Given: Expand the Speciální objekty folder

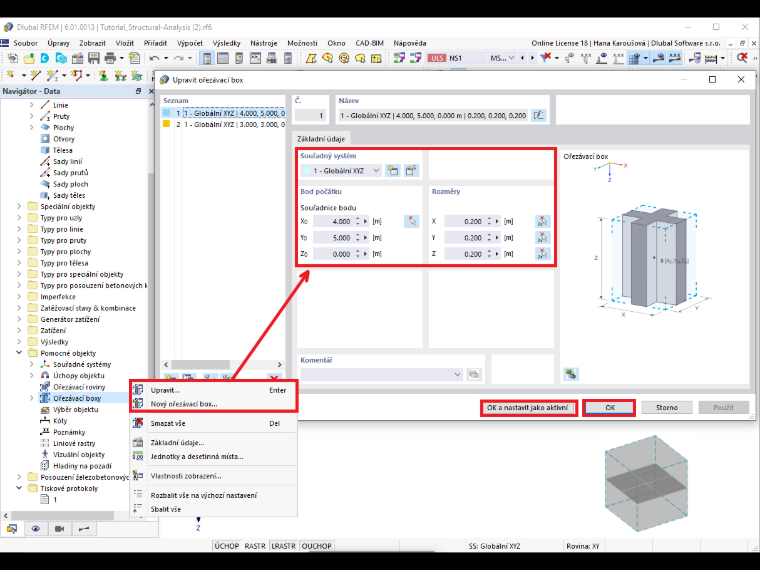Looking at the screenshot, I should [19, 206].
